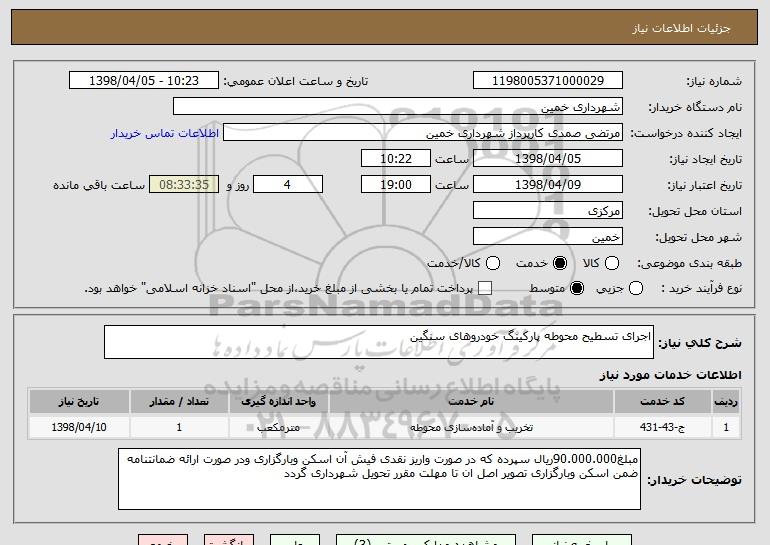The width and height of the screenshot is (770, 545).
Task: Click the public announcement date field 1398/04/05 - 10:23
Action: click(x=144, y=81)
